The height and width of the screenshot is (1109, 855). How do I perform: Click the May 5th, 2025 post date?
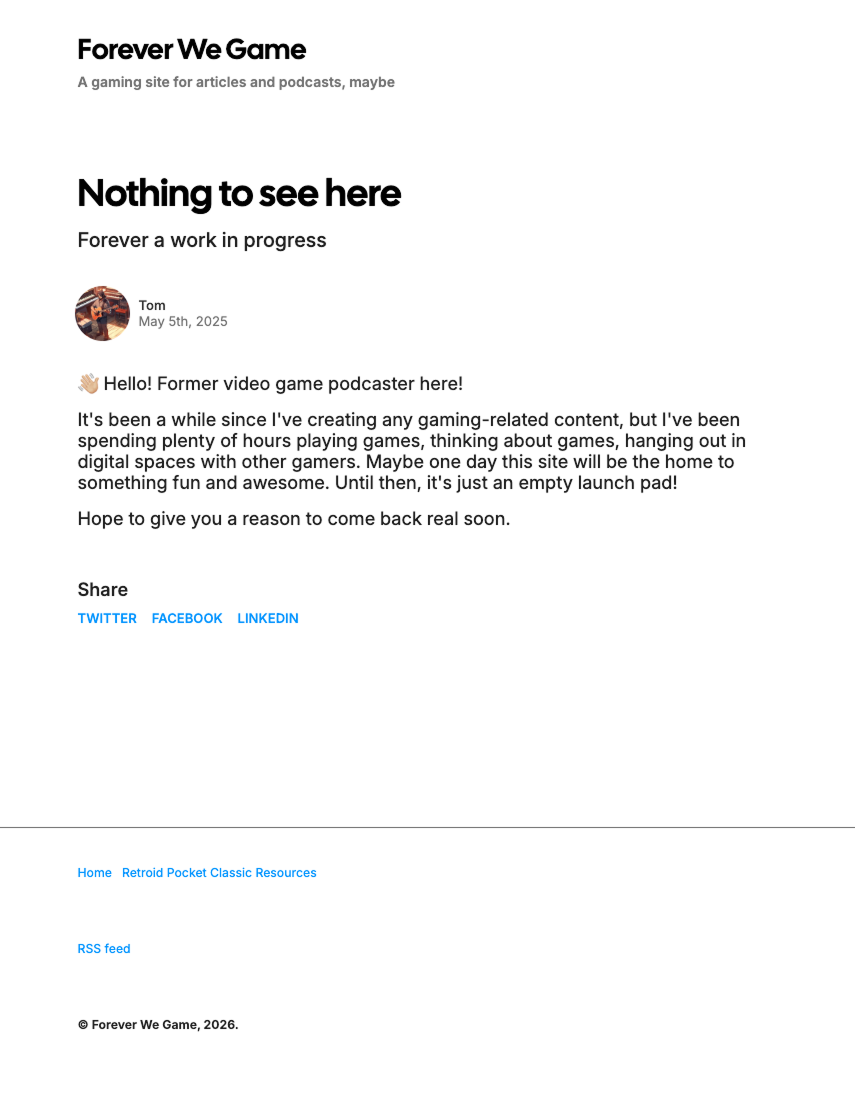coord(183,321)
